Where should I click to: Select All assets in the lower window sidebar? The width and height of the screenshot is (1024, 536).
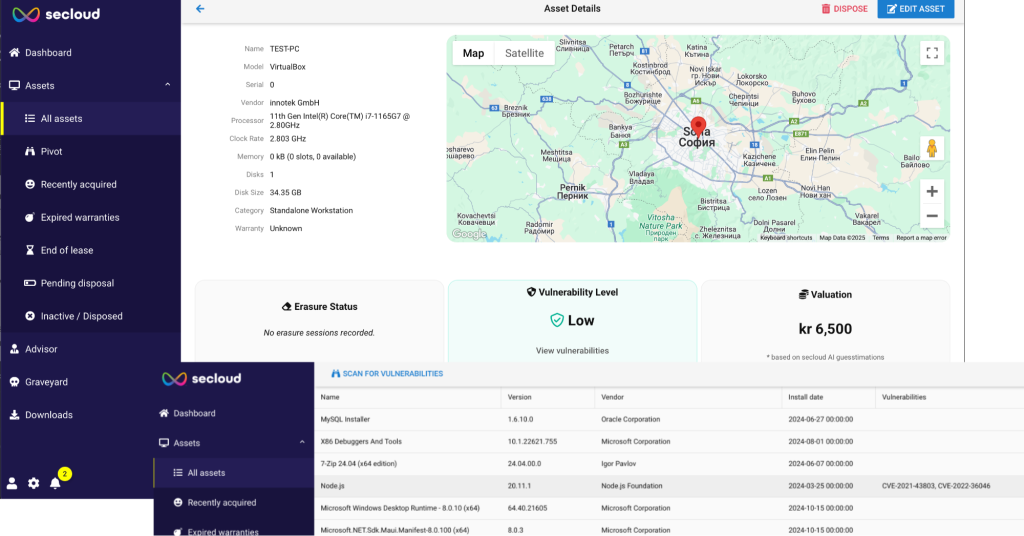click(x=234, y=473)
